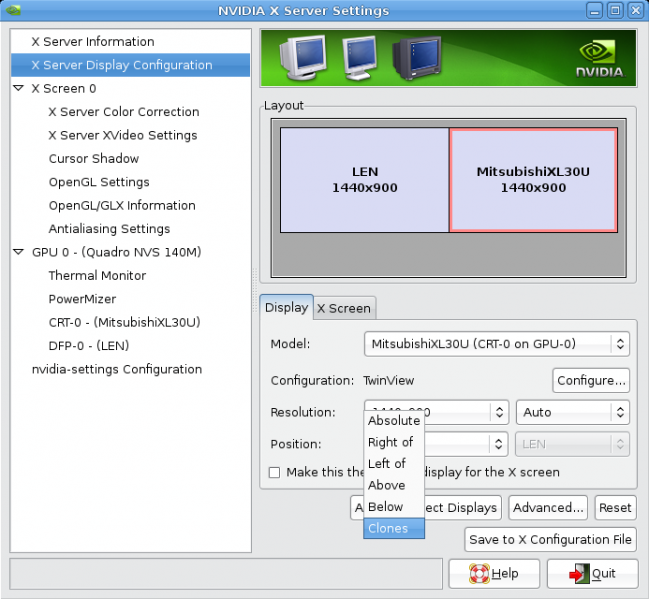Select the MitsubishiXL30U display in layout
The width and height of the screenshot is (649, 599).
click(x=533, y=180)
